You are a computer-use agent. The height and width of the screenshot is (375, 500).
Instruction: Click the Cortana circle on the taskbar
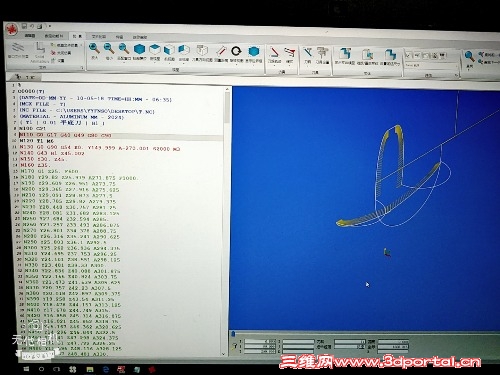pyautogui.click(x=41, y=369)
